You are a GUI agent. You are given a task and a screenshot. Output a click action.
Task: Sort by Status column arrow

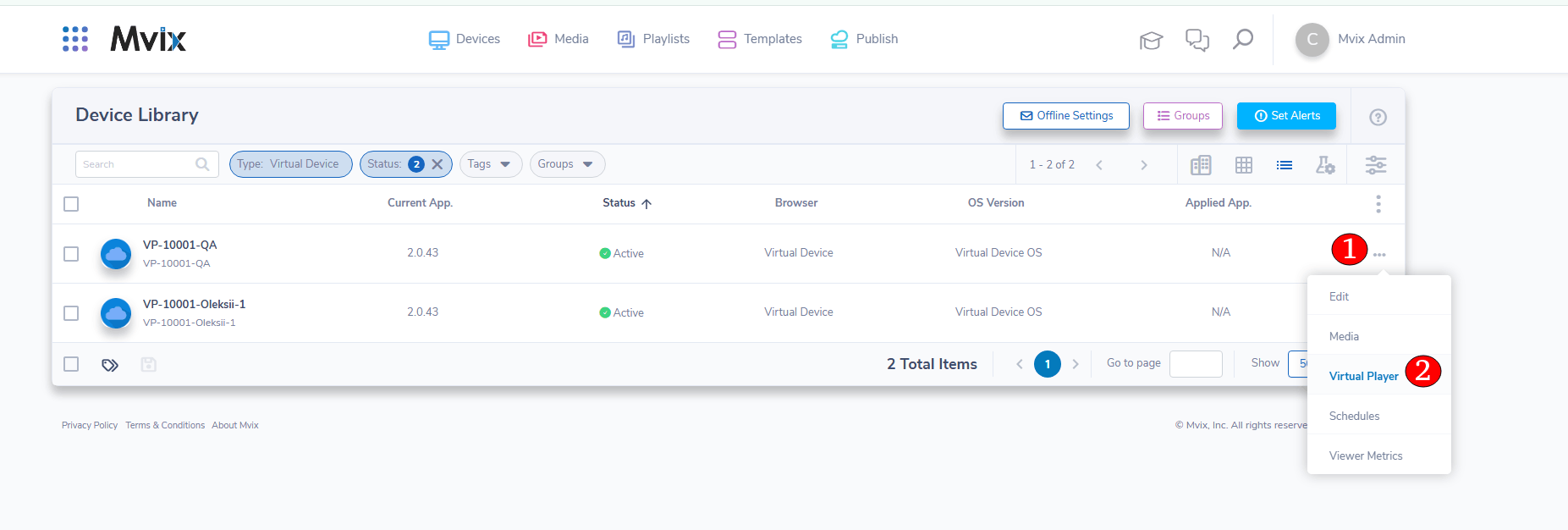coord(646,204)
